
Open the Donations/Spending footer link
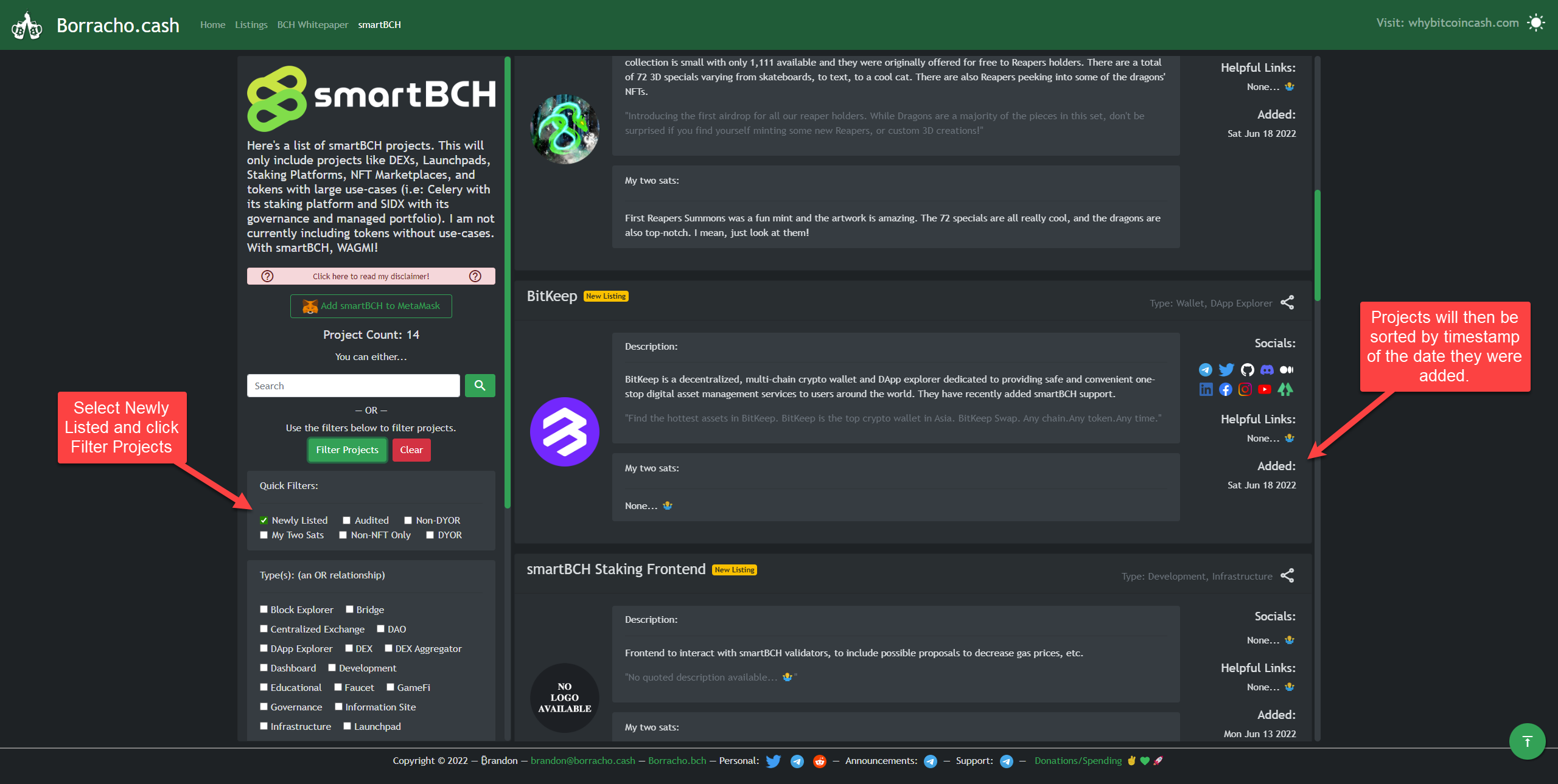(x=1078, y=761)
